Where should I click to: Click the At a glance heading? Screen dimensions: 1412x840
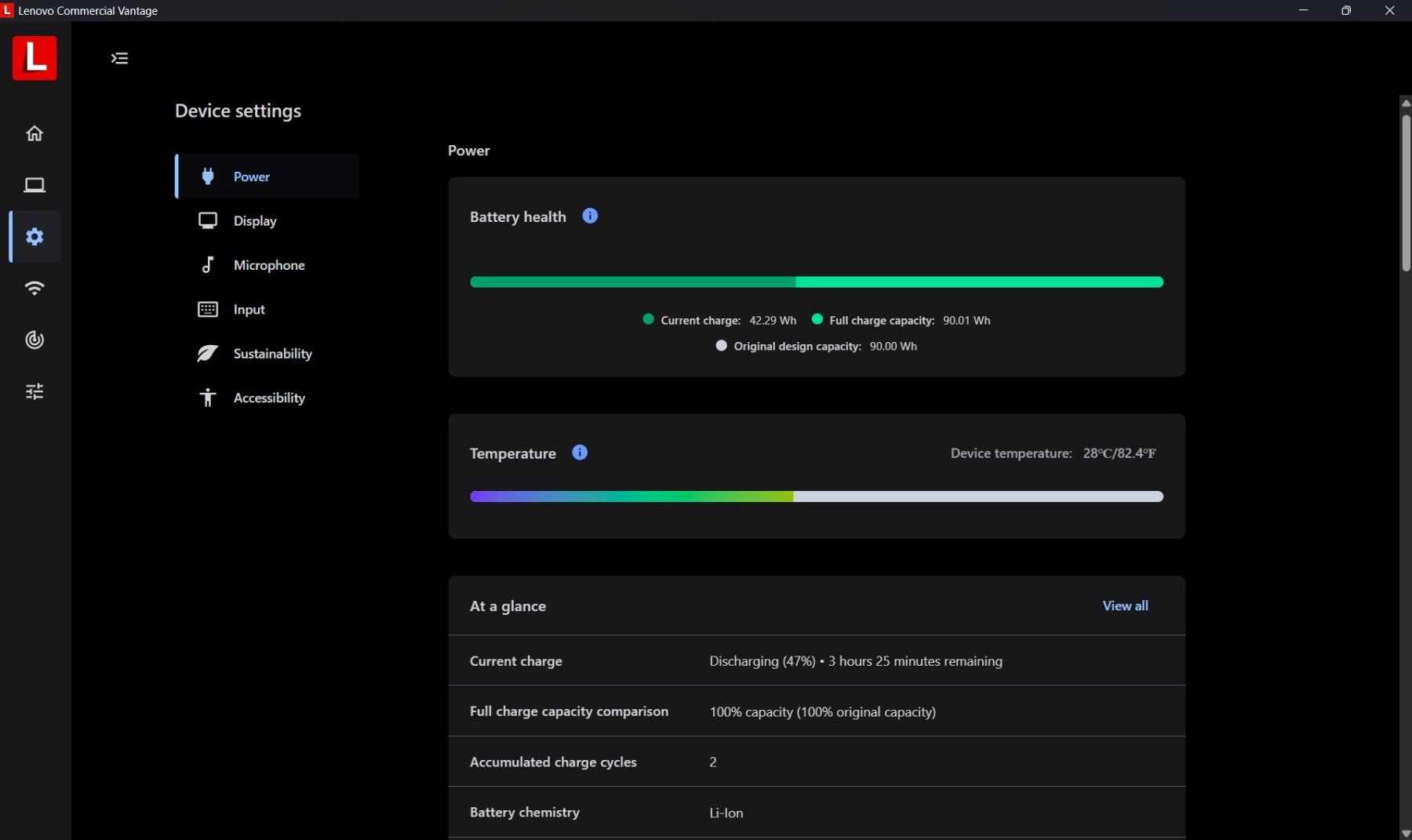tap(508, 606)
